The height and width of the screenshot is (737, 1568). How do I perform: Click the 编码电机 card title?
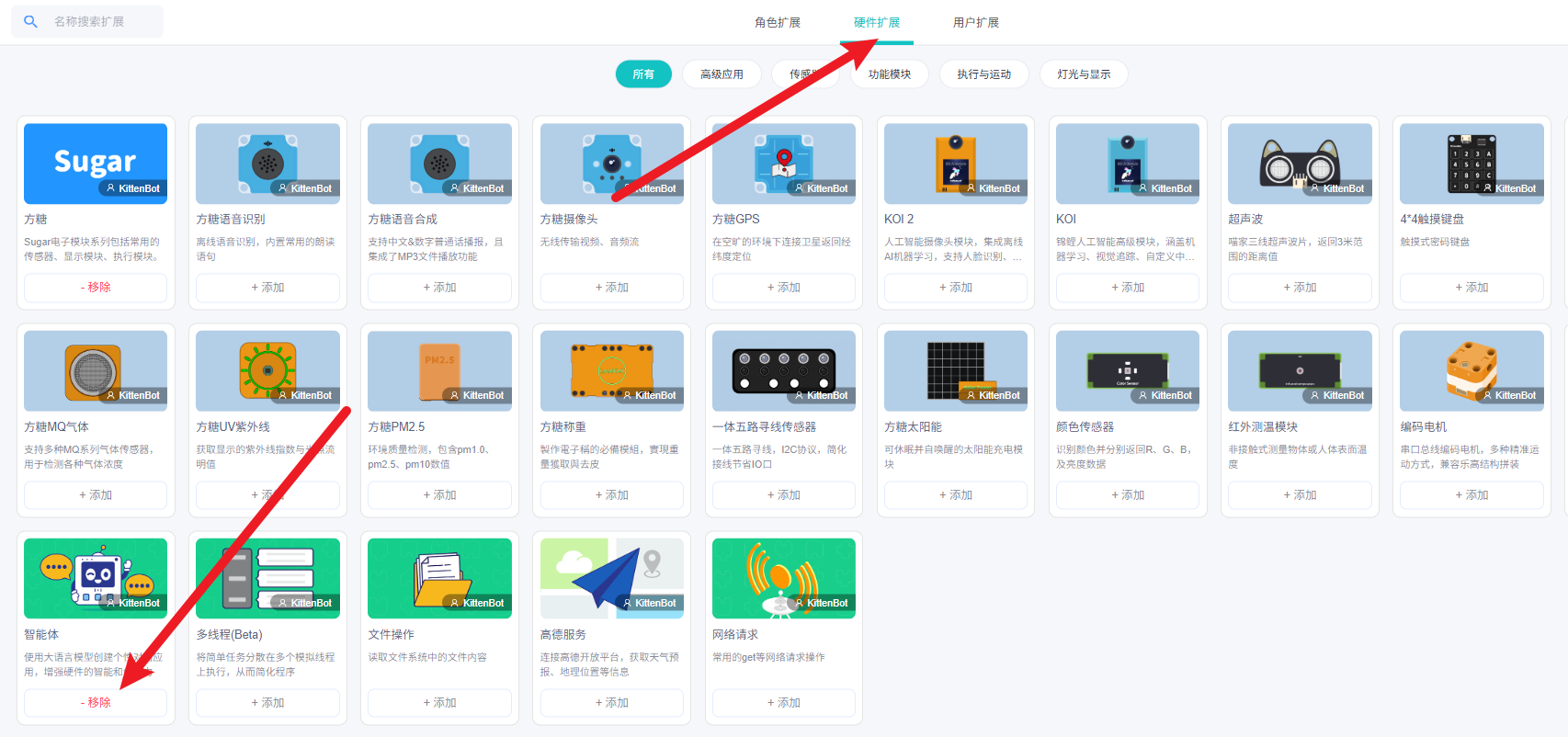coord(1424,427)
